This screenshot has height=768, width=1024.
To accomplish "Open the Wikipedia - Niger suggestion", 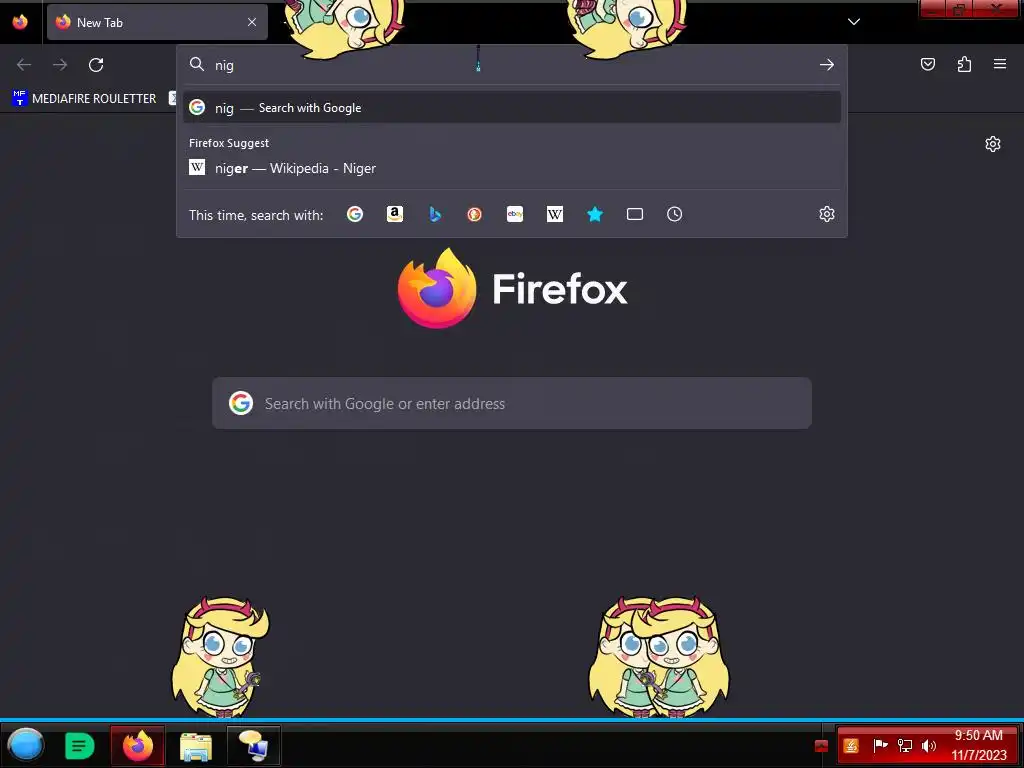I will [x=512, y=168].
